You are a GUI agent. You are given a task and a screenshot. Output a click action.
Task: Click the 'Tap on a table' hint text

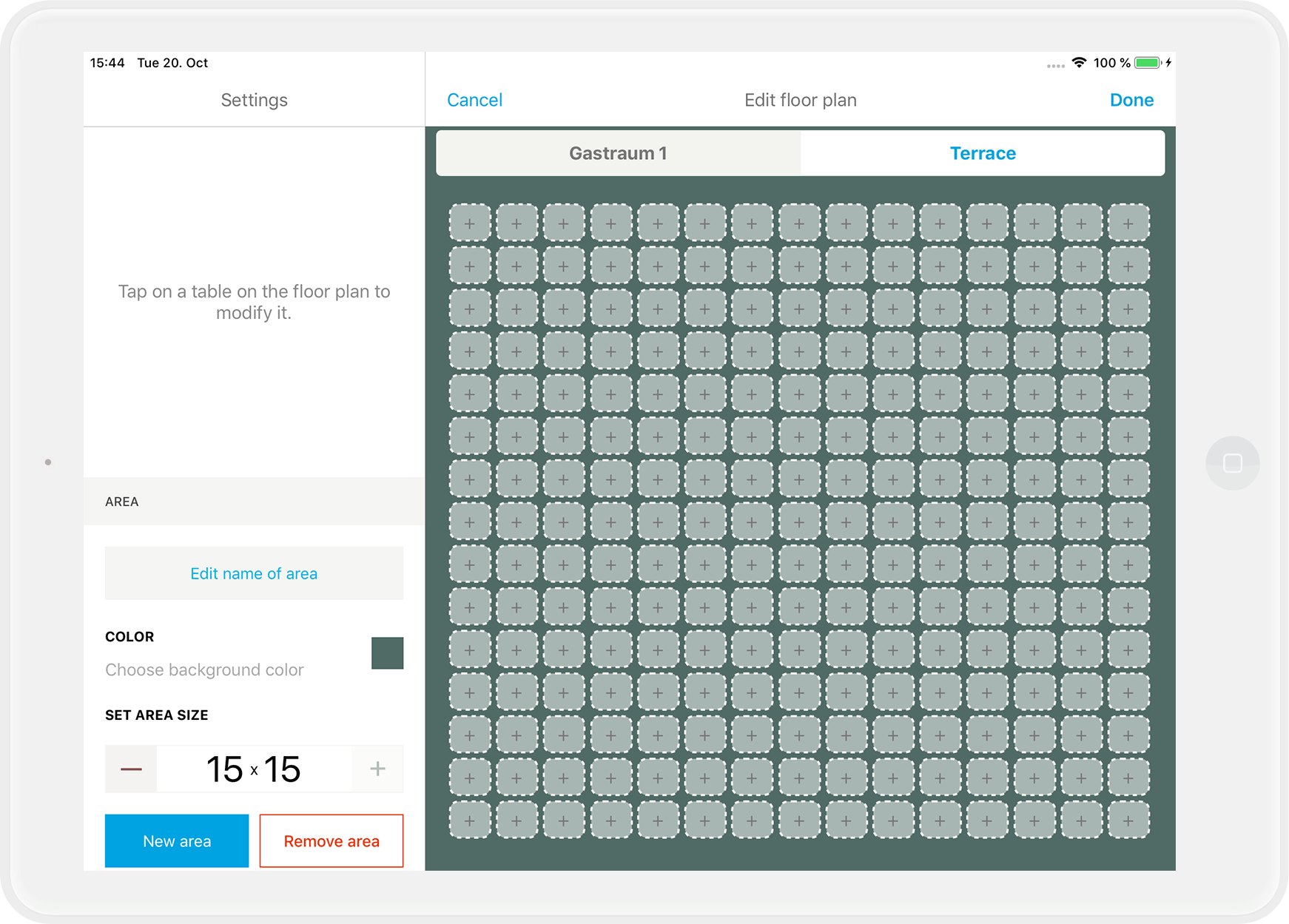pos(254,302)
